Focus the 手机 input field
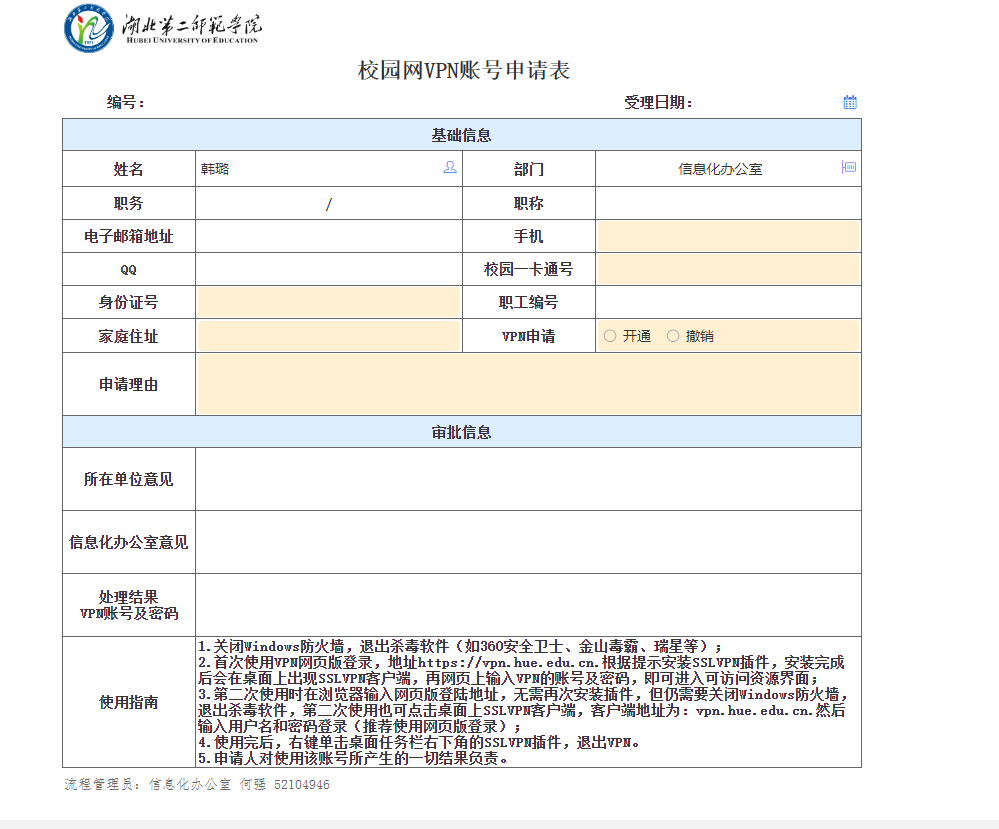999x829 pixels. pos(727,237)
